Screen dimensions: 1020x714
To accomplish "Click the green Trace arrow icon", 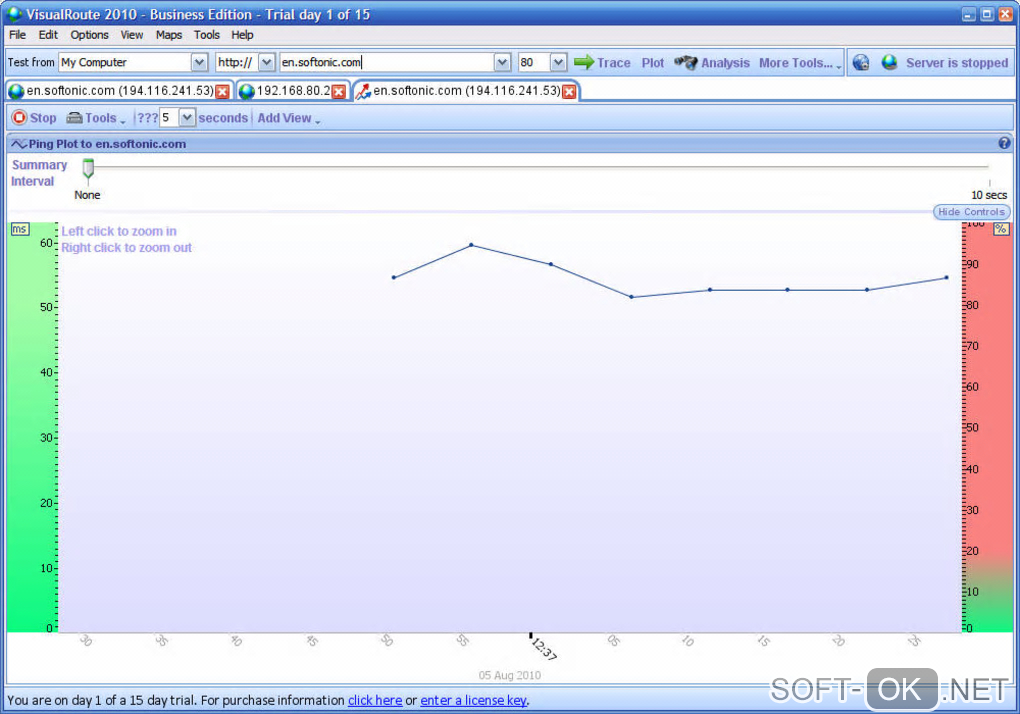I will (584, 62).
